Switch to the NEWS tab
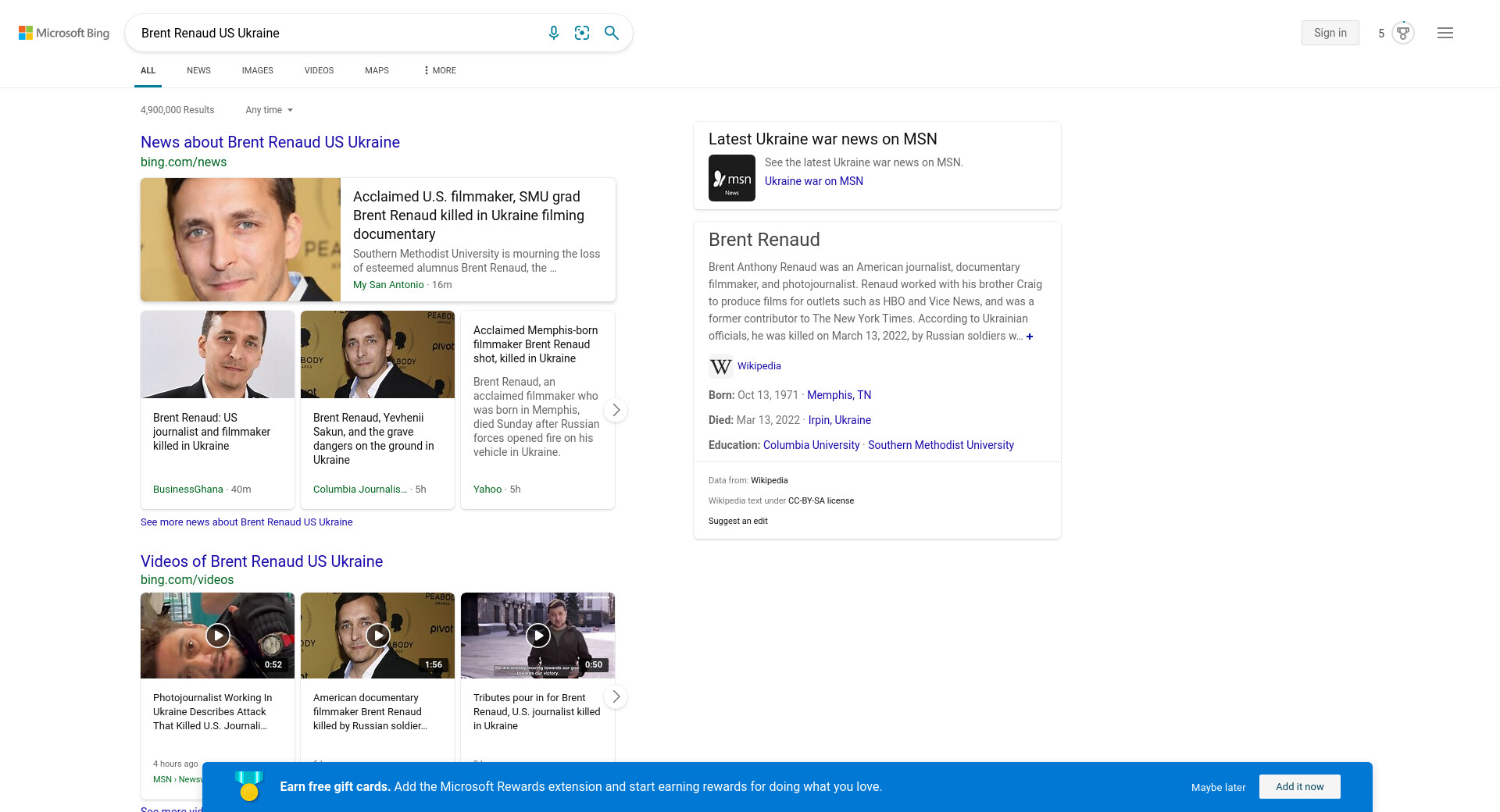The image size is (1500, 812). tap(198, 70)
